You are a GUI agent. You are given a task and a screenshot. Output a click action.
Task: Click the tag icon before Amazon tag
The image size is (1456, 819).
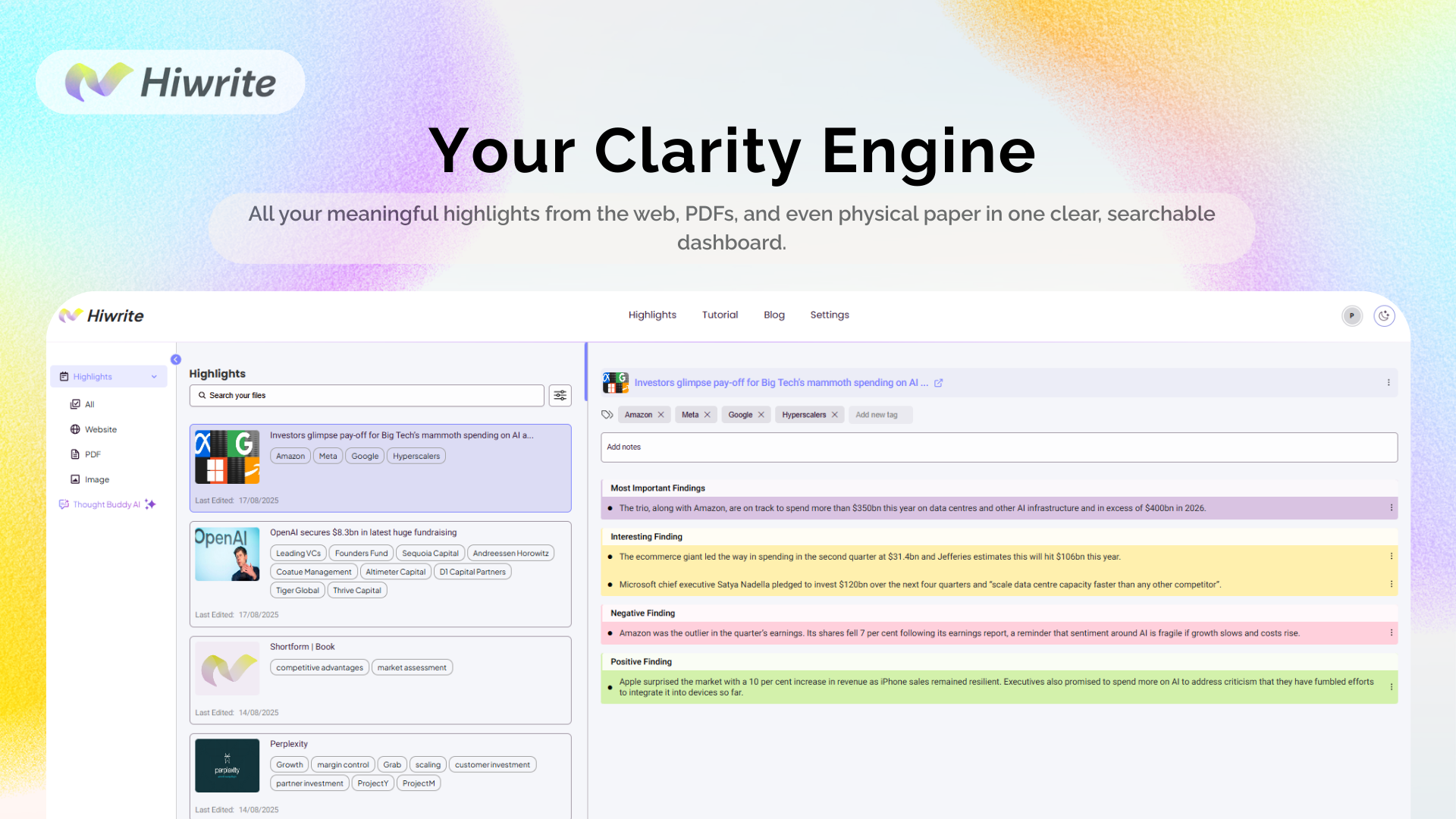pos(607,415)
